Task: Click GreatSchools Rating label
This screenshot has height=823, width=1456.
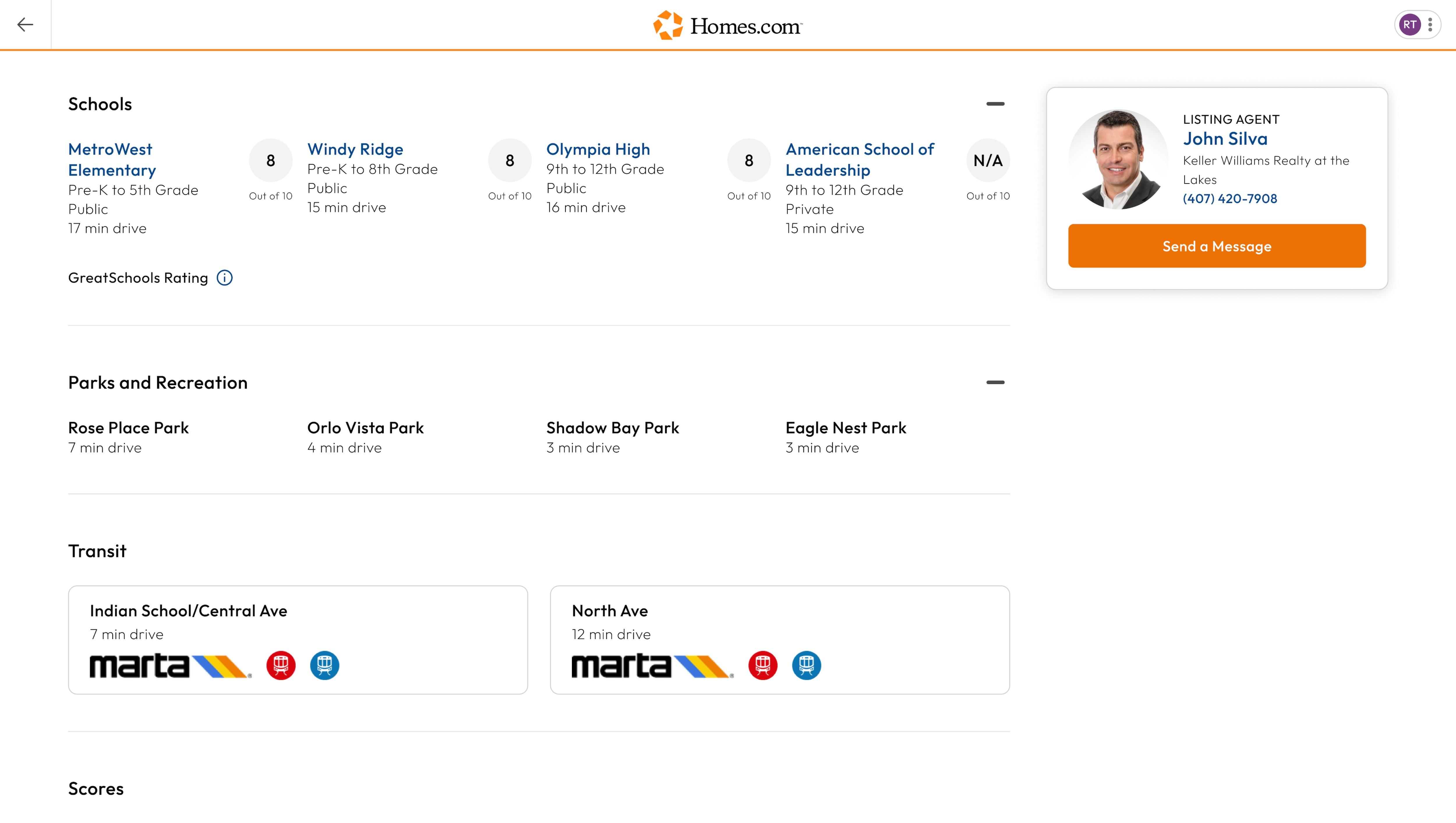Action: [x=138, y=278]
